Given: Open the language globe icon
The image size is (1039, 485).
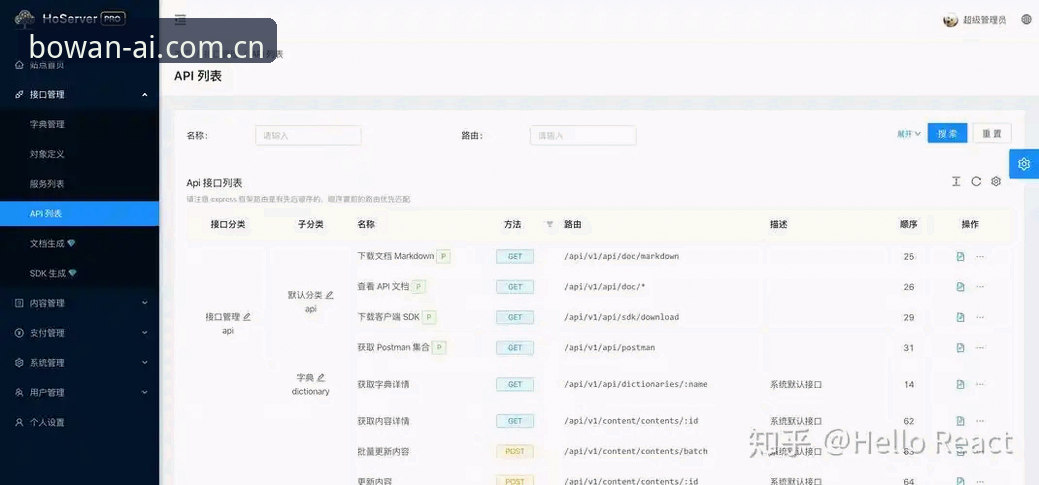Looking at the screenshot, I should tap(1026, 20).
